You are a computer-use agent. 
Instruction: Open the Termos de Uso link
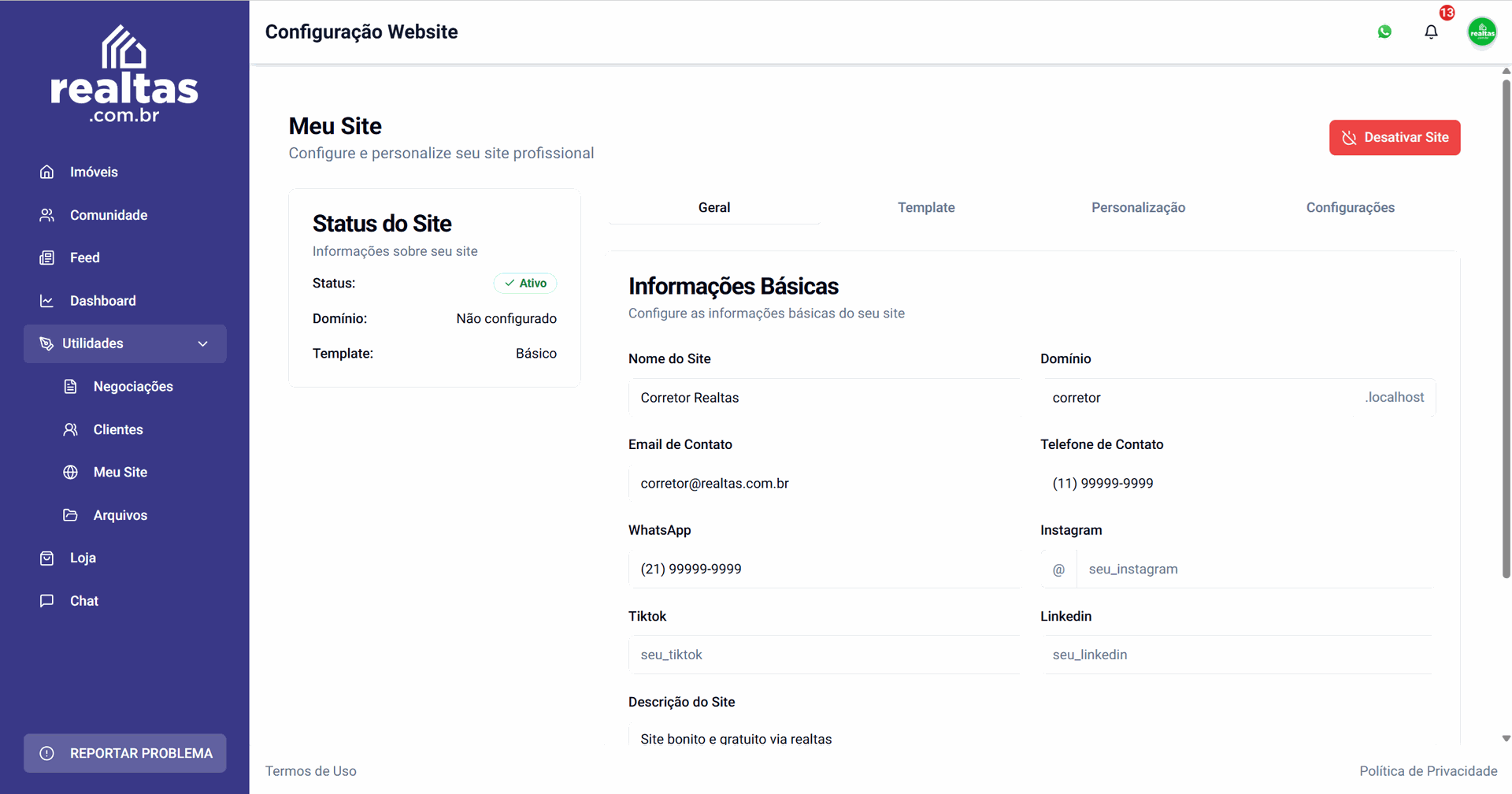[311, 771]
